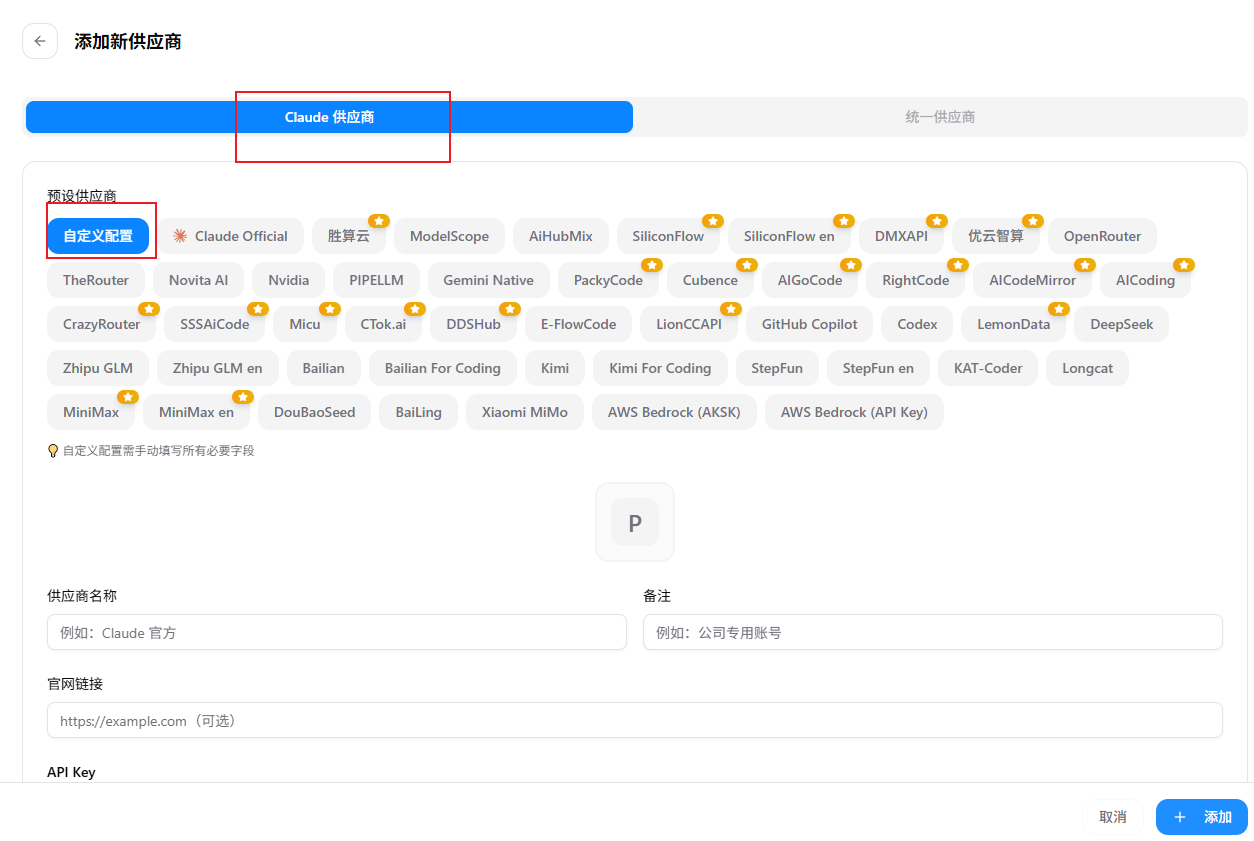Select the TheRouter preset
Image resolution: width=1254 pixels, height=841 pixels.
96,280
